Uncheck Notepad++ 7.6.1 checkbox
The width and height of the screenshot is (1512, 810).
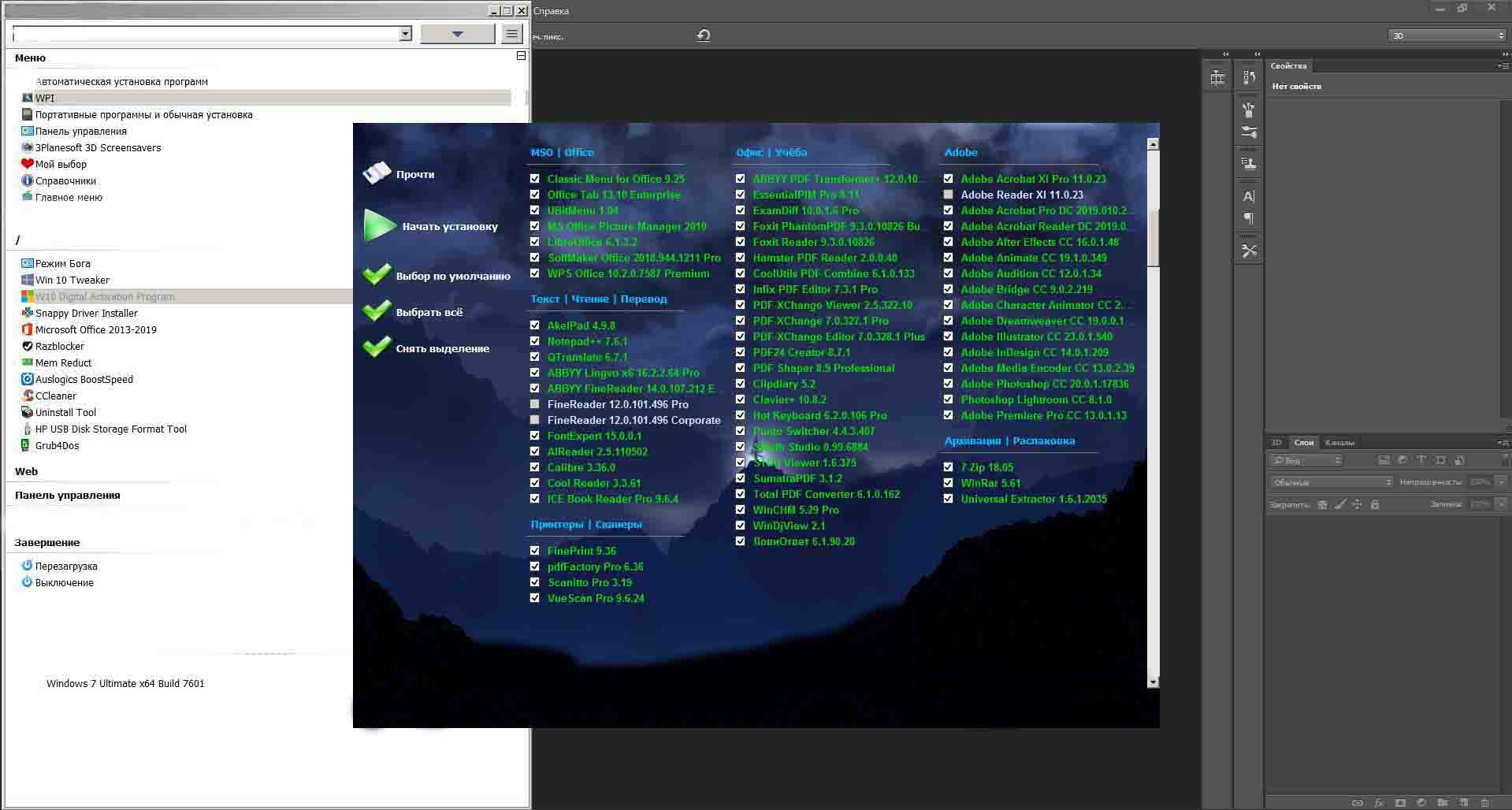[535, 341]
